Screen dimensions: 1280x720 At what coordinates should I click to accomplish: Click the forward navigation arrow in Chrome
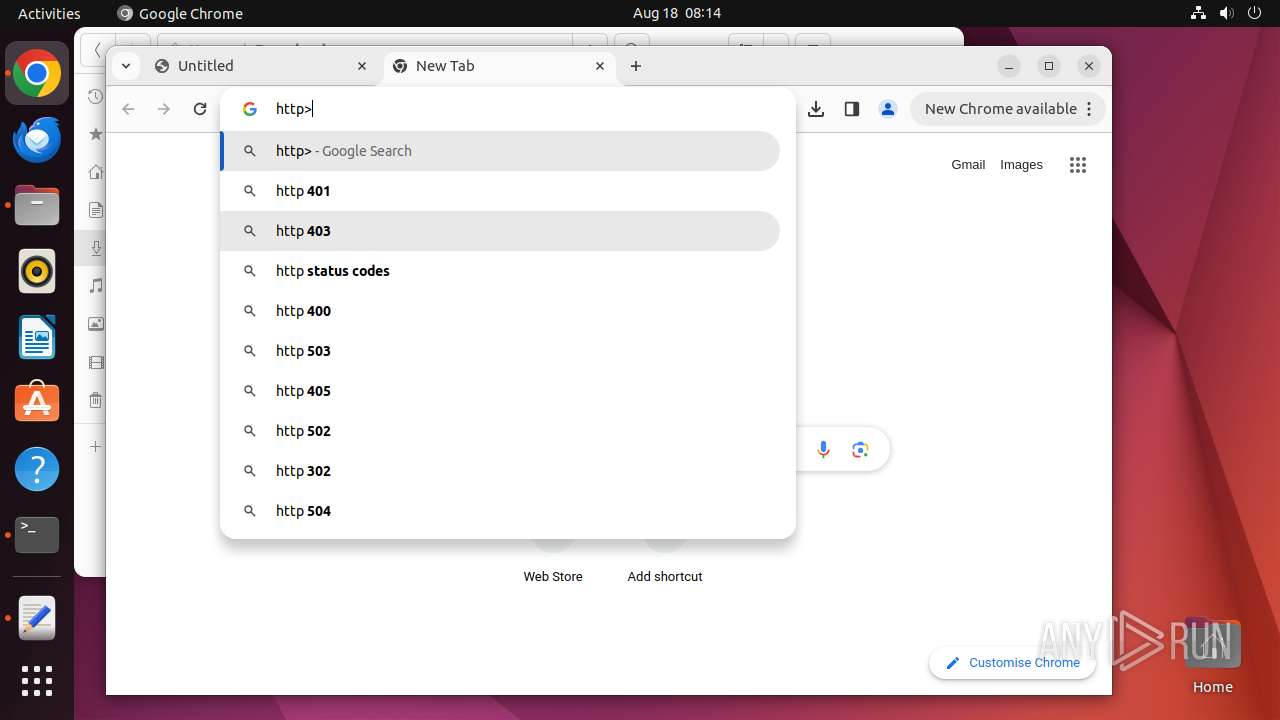[x=164, y=109]
